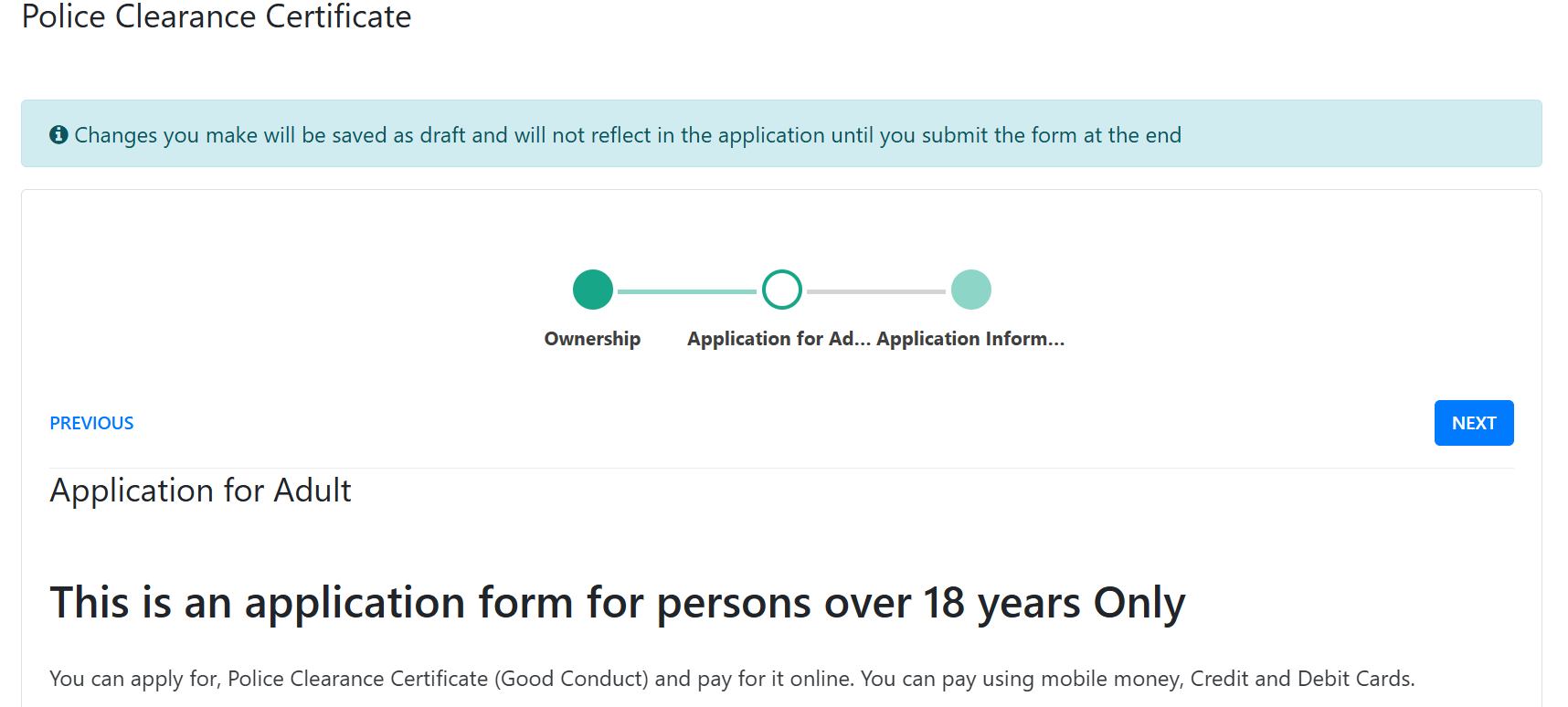Click the "Application for Adult" section heading

200,491
